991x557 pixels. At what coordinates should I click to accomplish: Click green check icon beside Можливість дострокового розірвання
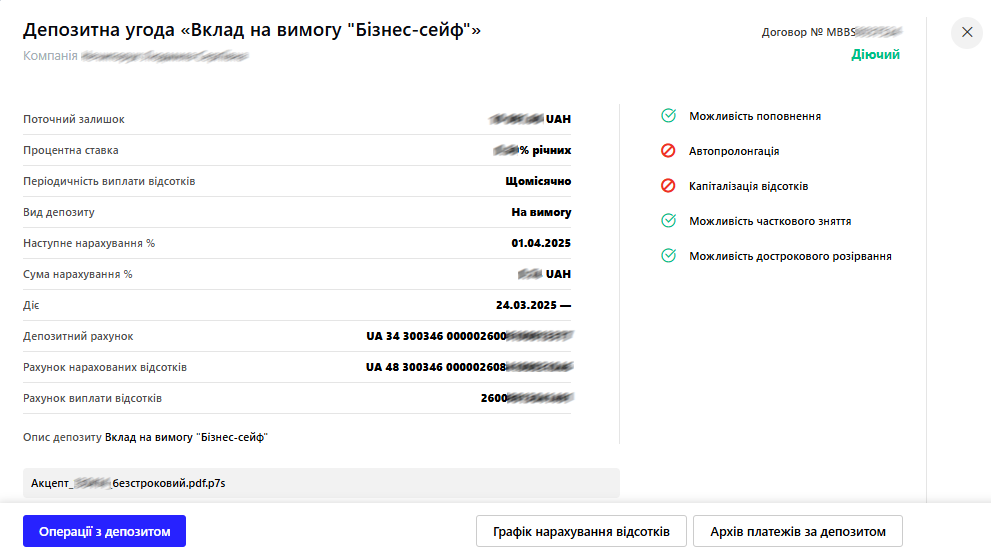coord(668,255)
